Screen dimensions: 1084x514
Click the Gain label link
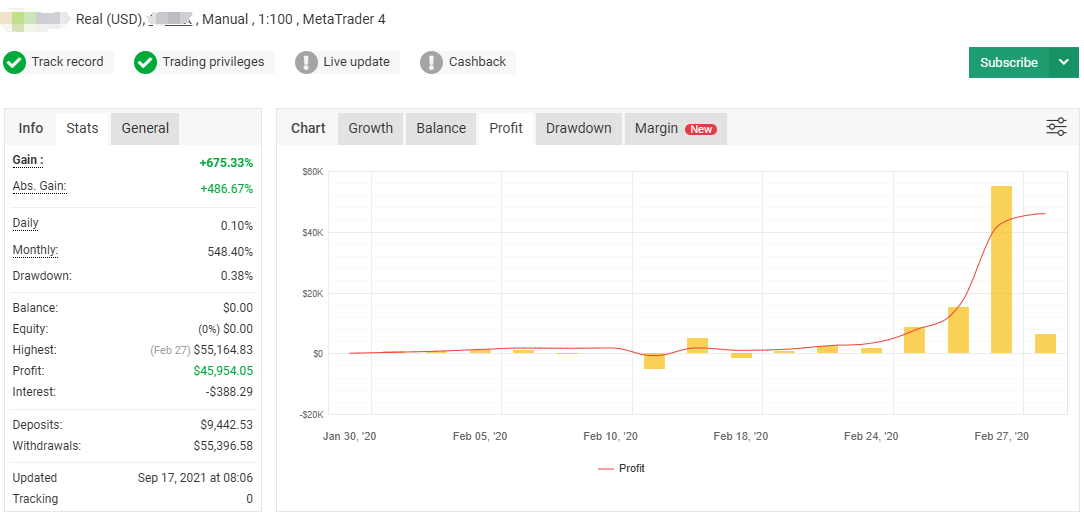[x=28, y=161]
